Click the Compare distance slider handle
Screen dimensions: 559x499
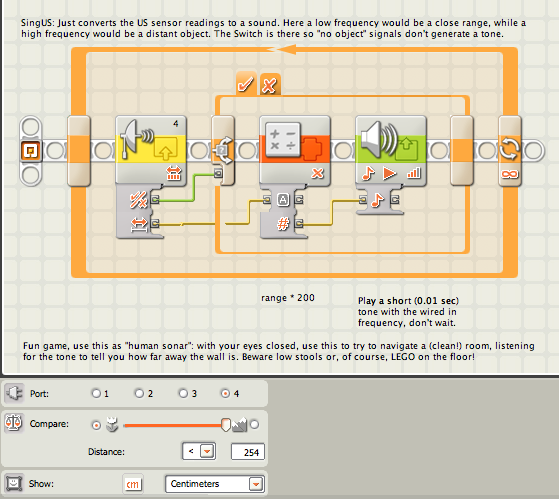tap(226, 425)
